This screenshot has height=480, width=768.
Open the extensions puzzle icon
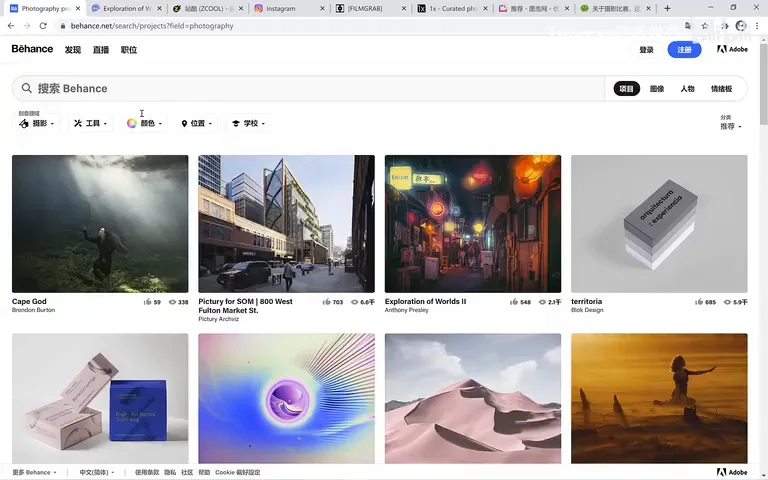click(x=725, y=25)
